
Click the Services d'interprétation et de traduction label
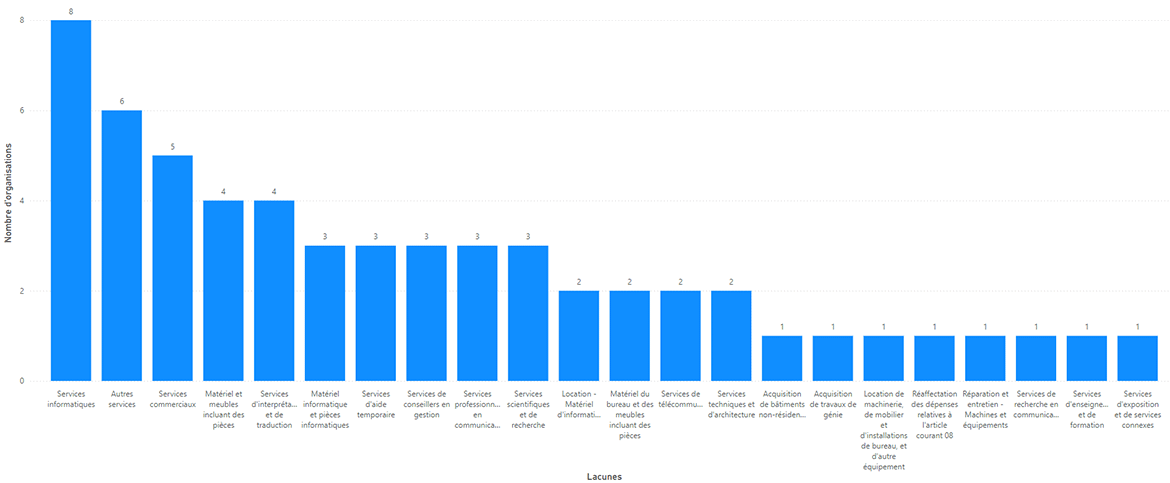point(274,409)
